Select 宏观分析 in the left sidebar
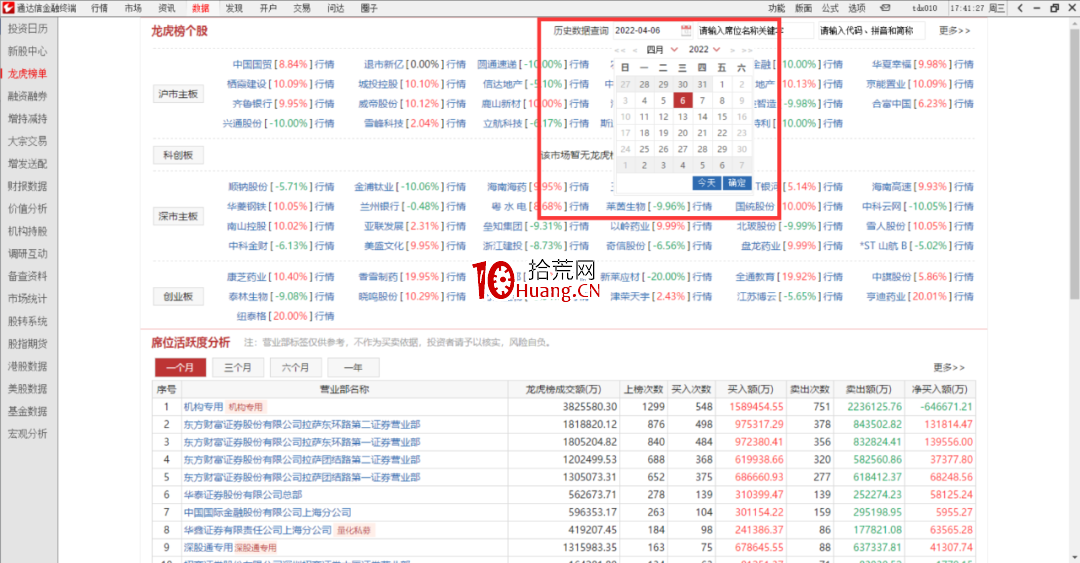The image size is (1080, 563). coord(28,433)
